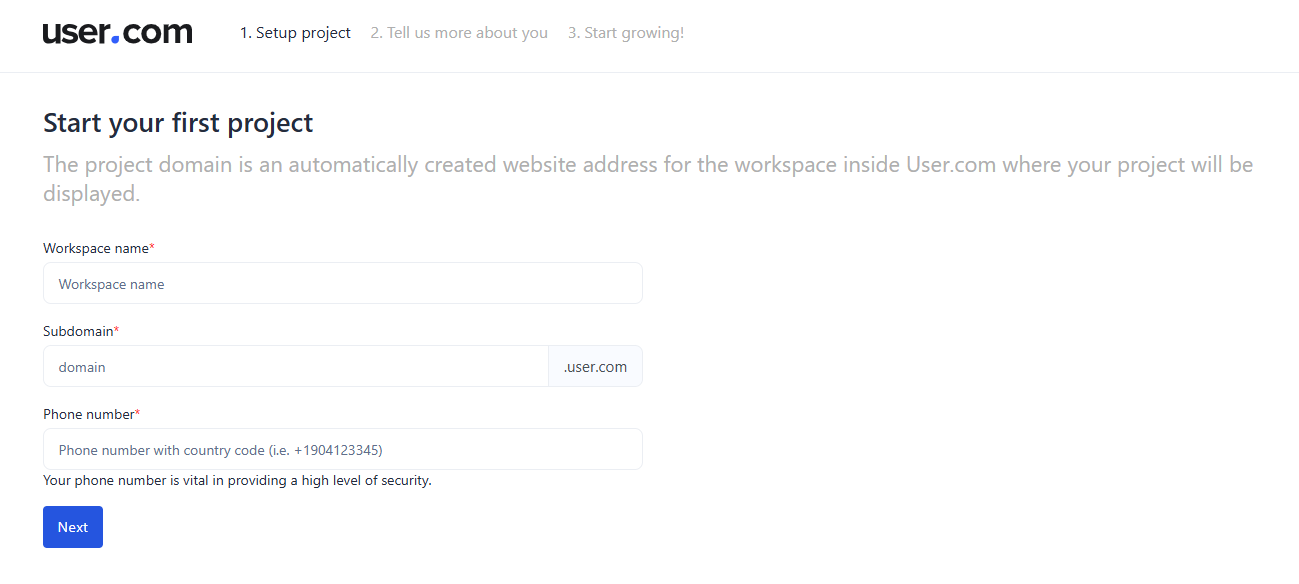Focus the Workspace name input field
Image resolution: width=1299 pixels, height=584 pixels.
coord(342,284)
